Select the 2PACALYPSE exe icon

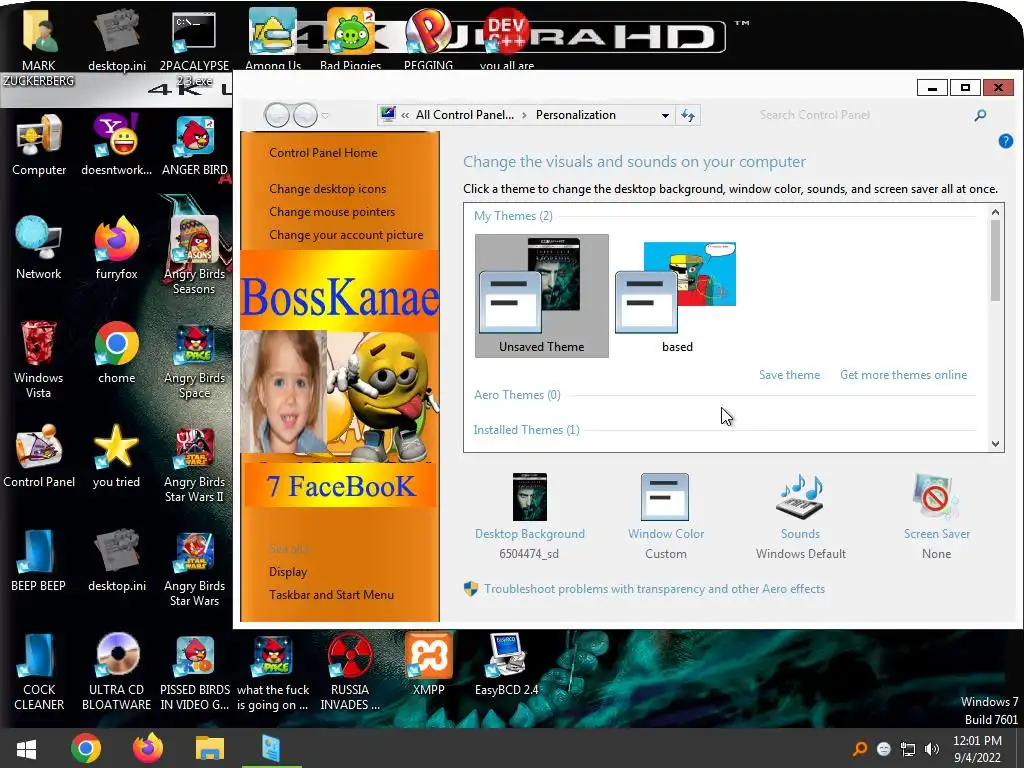coord(194,49)
